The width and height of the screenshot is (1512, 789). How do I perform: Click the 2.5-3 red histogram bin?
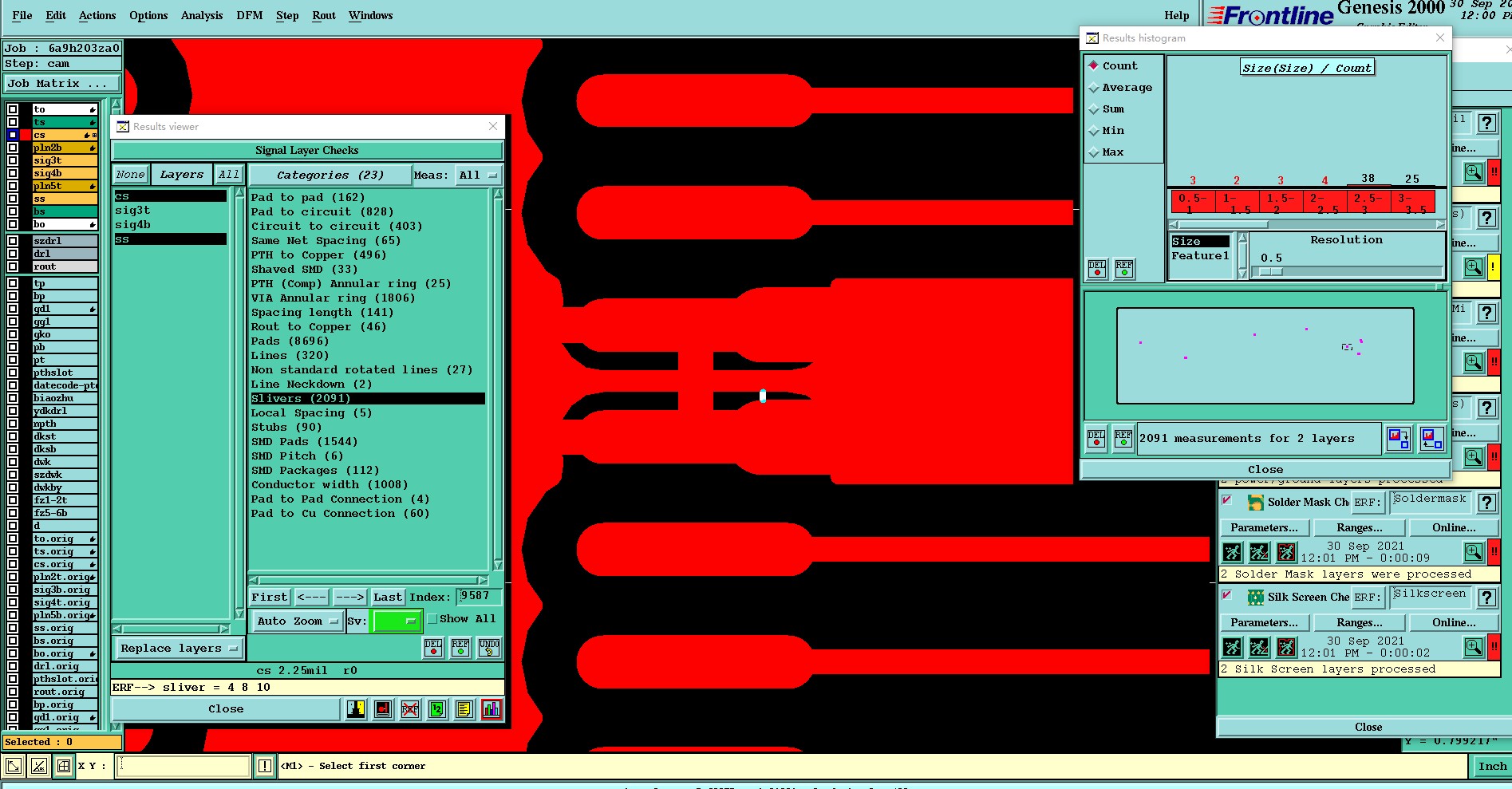point(1368,203)
